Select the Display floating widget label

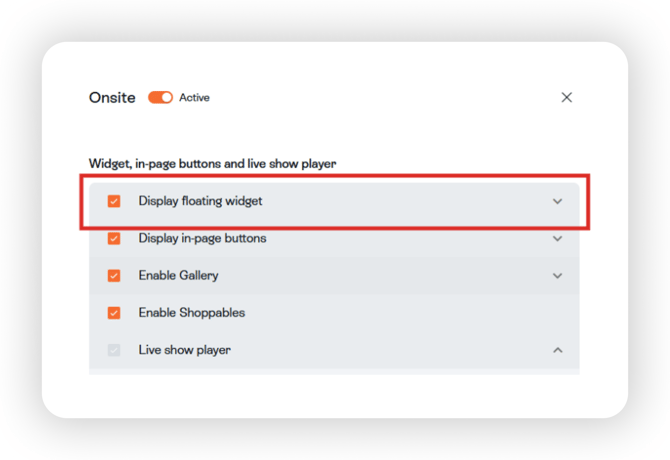200,201
